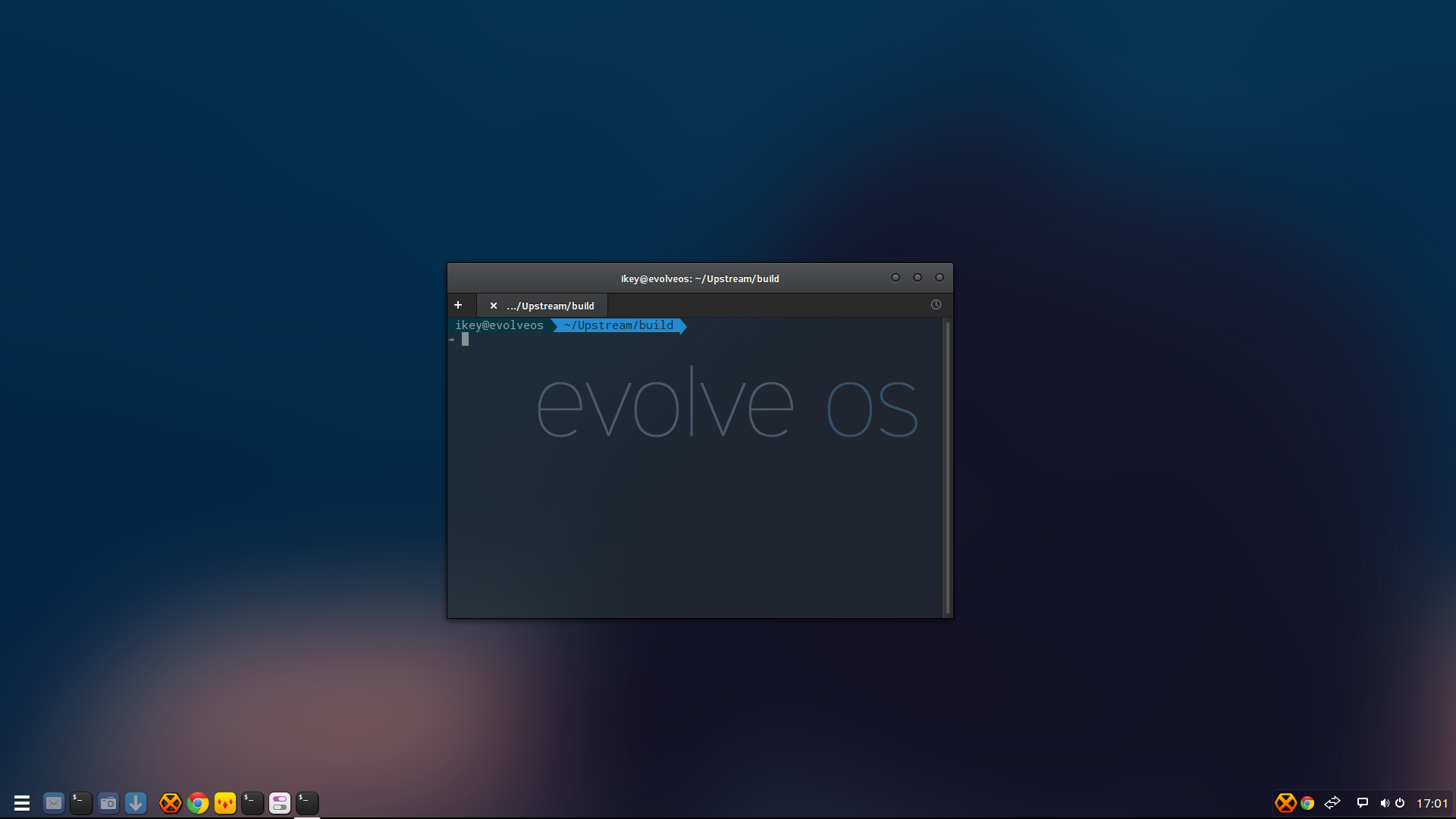1456x819 pixels.
Task: Open the camera screenshot app in panel
Action: 108,803
